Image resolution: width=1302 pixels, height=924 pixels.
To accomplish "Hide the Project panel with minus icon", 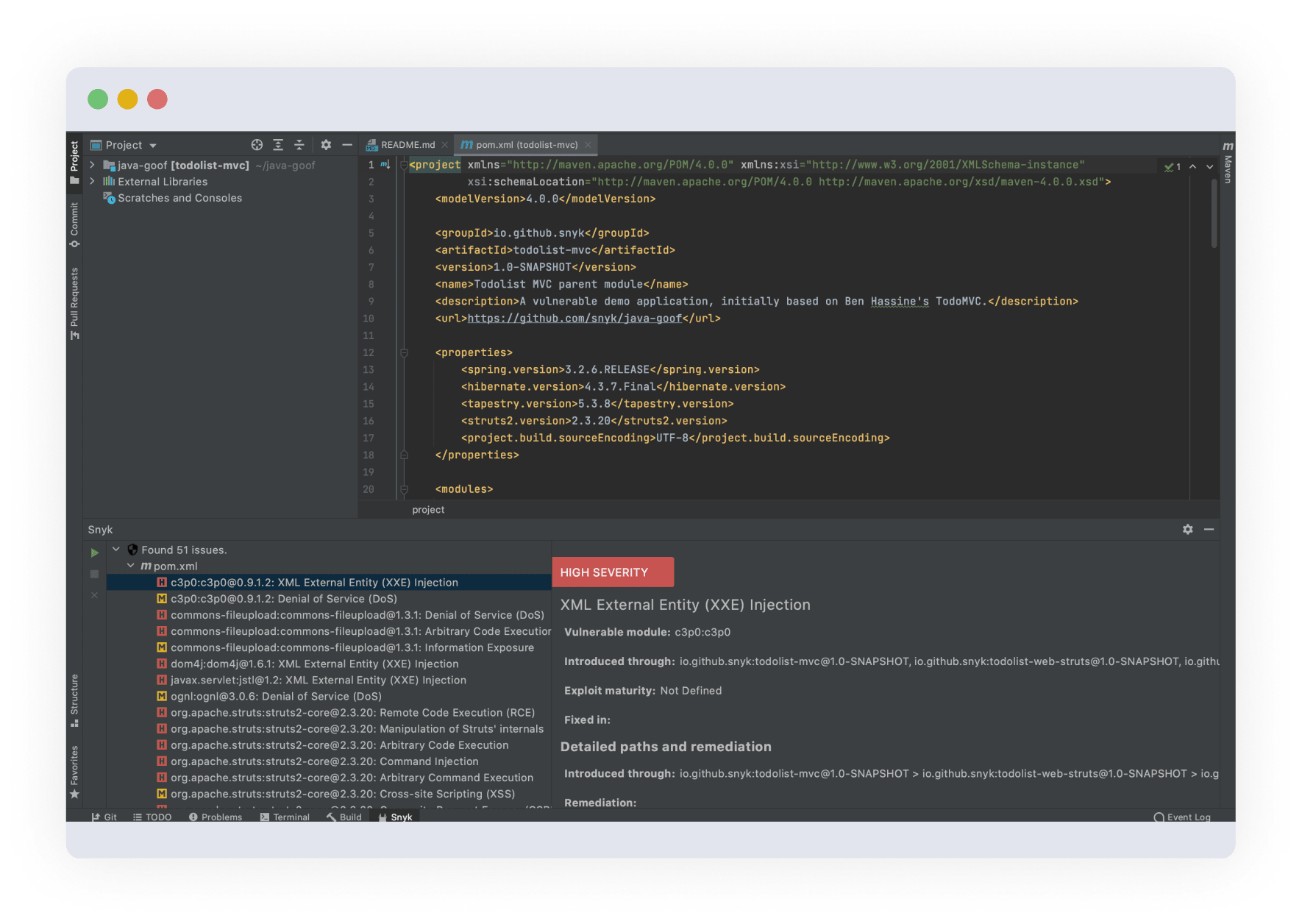I will click(x=347, y=145).
